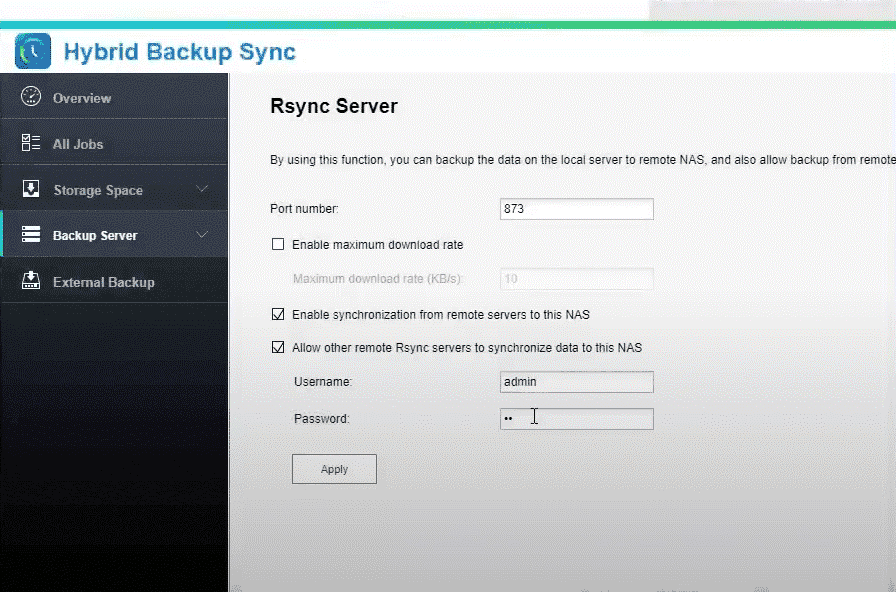This screenshot has width=896, height=592.
Task: Click the Password input box
Action: [x=576, y=419]
